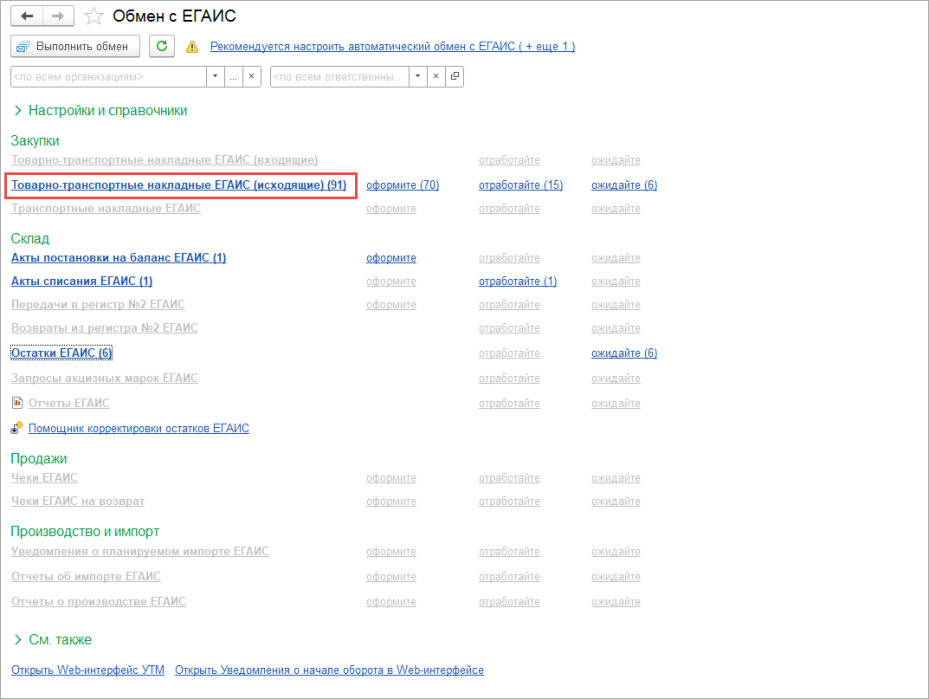Click the Отчеты ЕГАИС report icon

17,403
